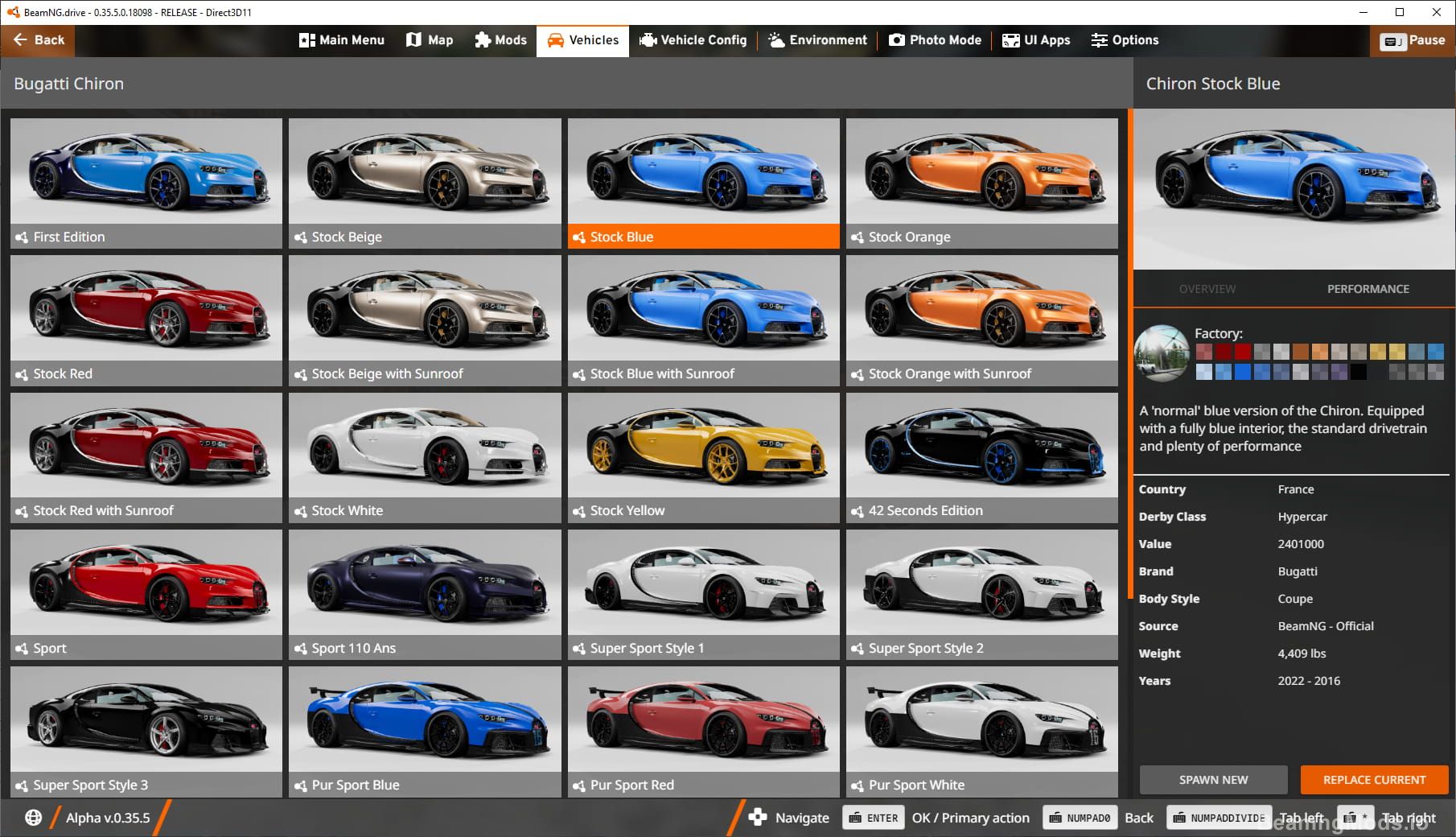Click the large Chiron Stock Blue preview image
Viewport: 1456px width, 837px height.
coord(1294,188)
